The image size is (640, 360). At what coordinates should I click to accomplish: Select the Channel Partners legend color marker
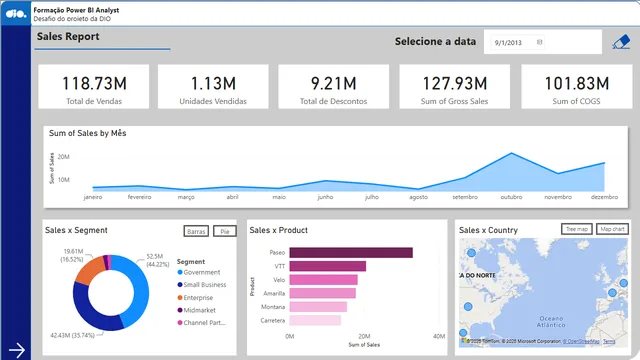[180, 322]
